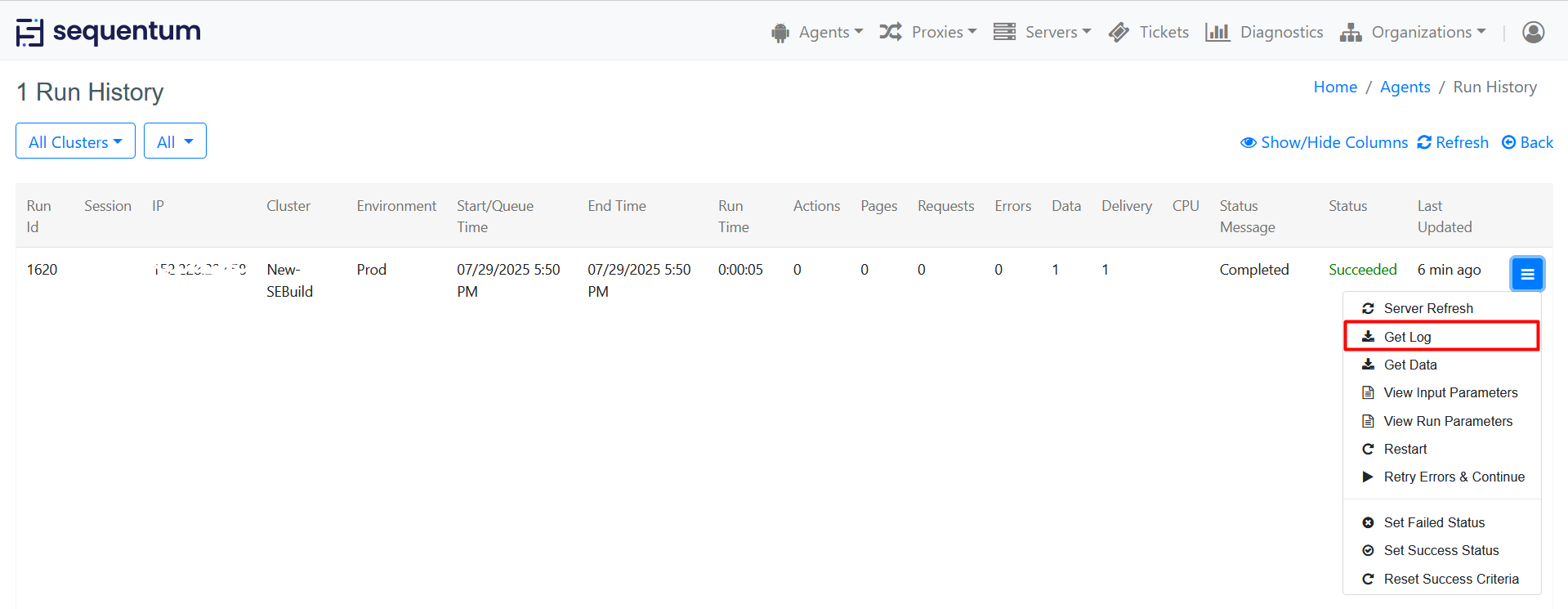Click the Refresh arrows icon
Viewport: 1568px width, 609px height.
1424,142
